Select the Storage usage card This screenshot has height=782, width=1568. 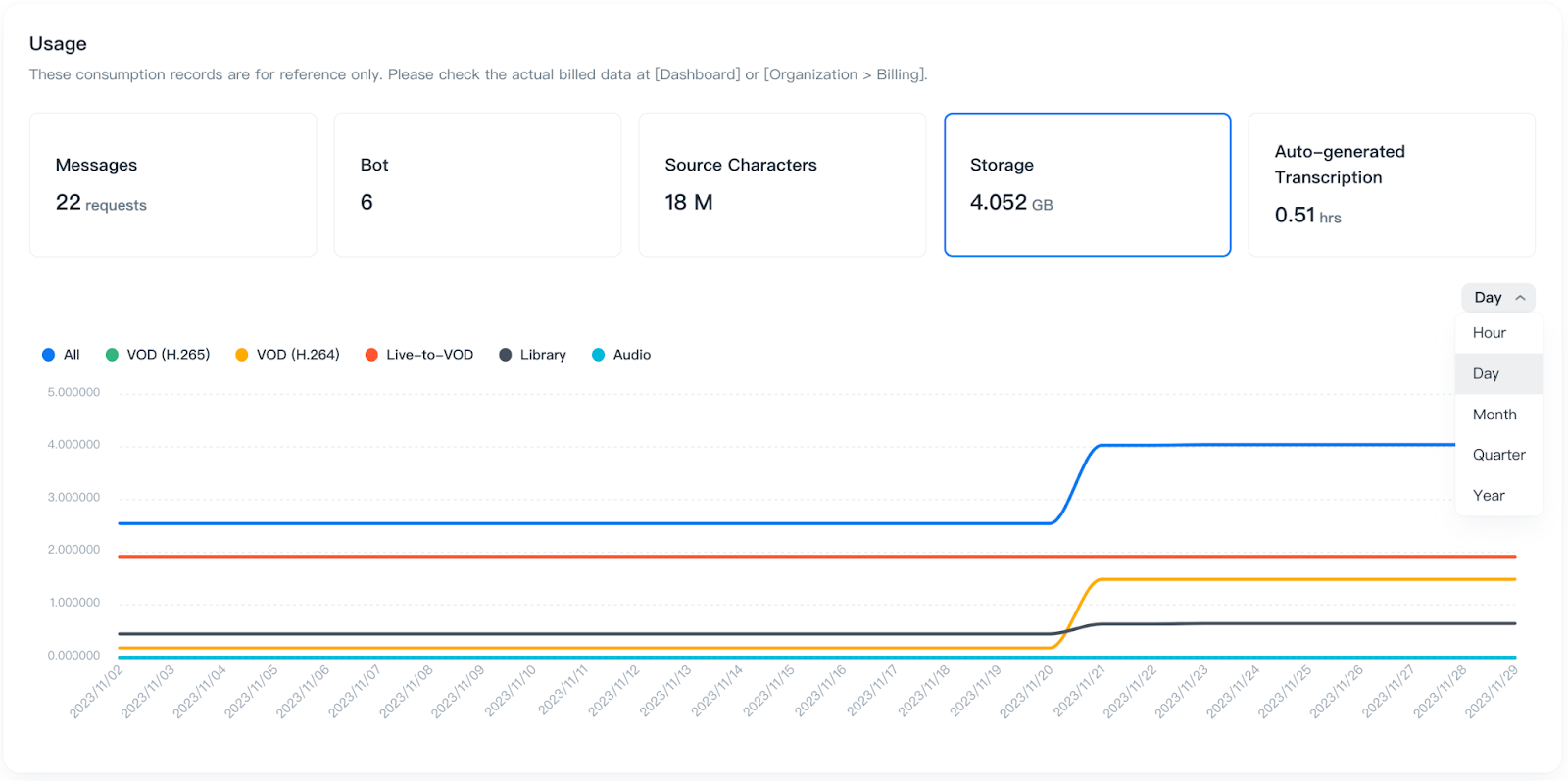point(1087,185)
